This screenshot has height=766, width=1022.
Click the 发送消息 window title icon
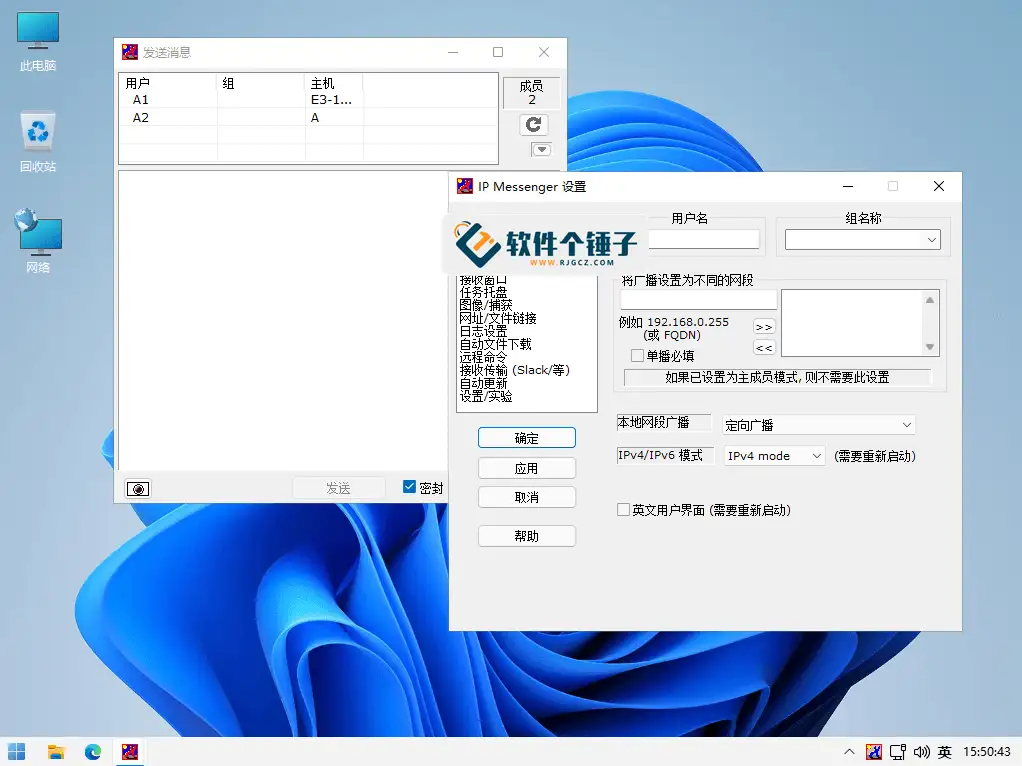point(130,52)
